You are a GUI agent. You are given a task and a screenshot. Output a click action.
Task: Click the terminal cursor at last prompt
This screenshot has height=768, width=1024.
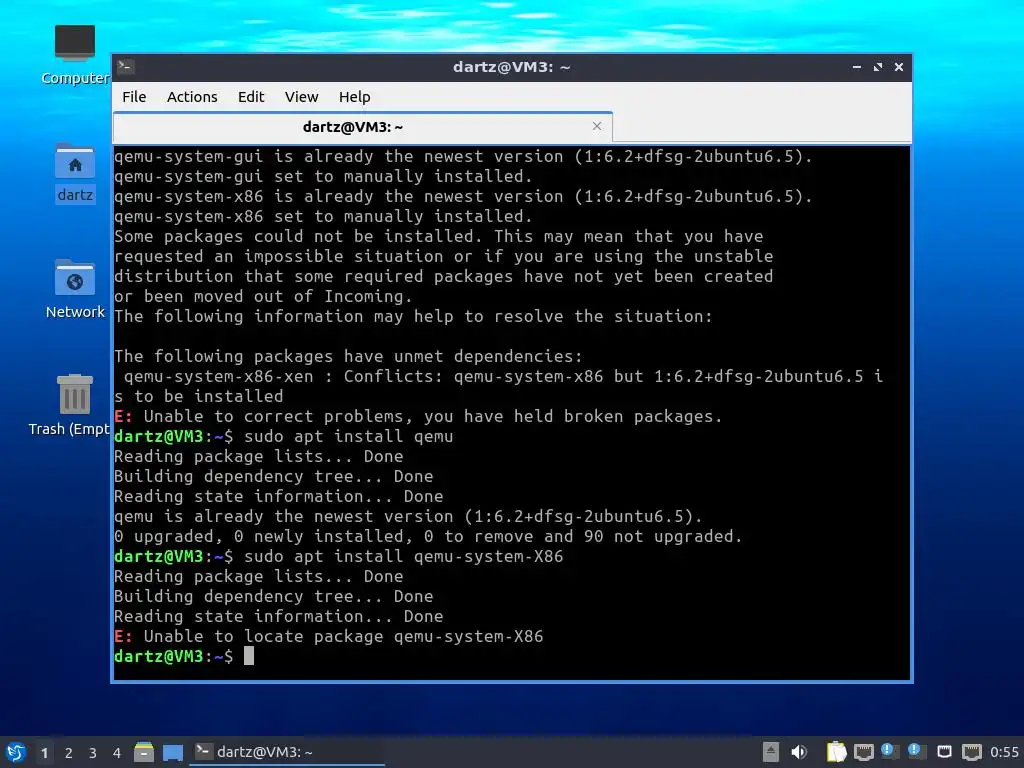click(x=249, y=656)
